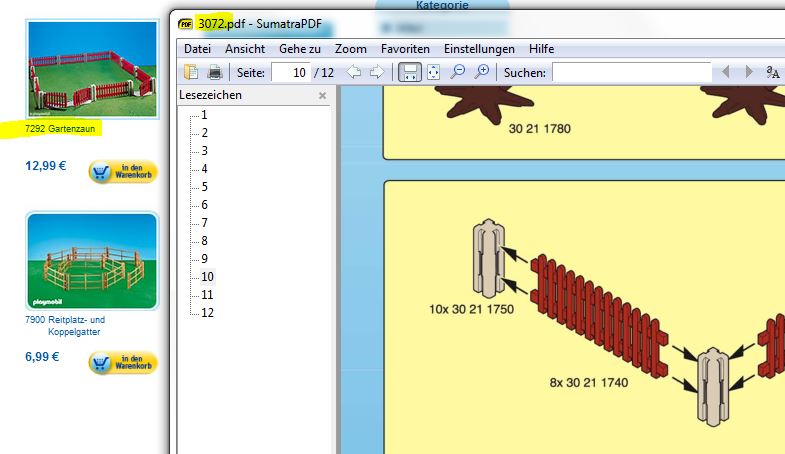Add 7900 Reitplatz to Warenkorb

tap(123, 362)
